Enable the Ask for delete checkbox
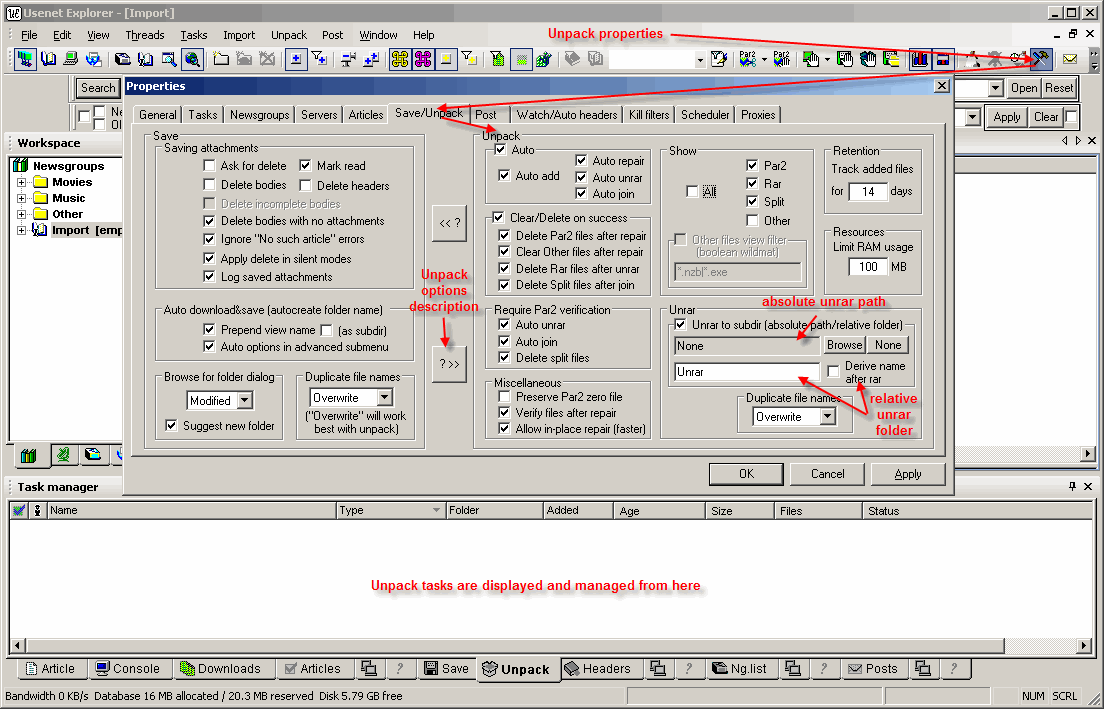 pyautogui.click(x=209, y=166)
